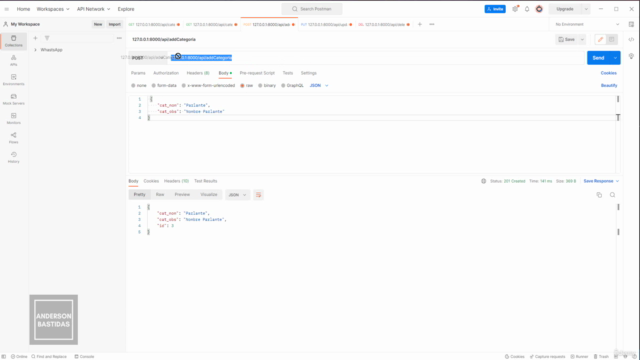
Task: Switch to the Authorization tab
Action: coord(166,73)
